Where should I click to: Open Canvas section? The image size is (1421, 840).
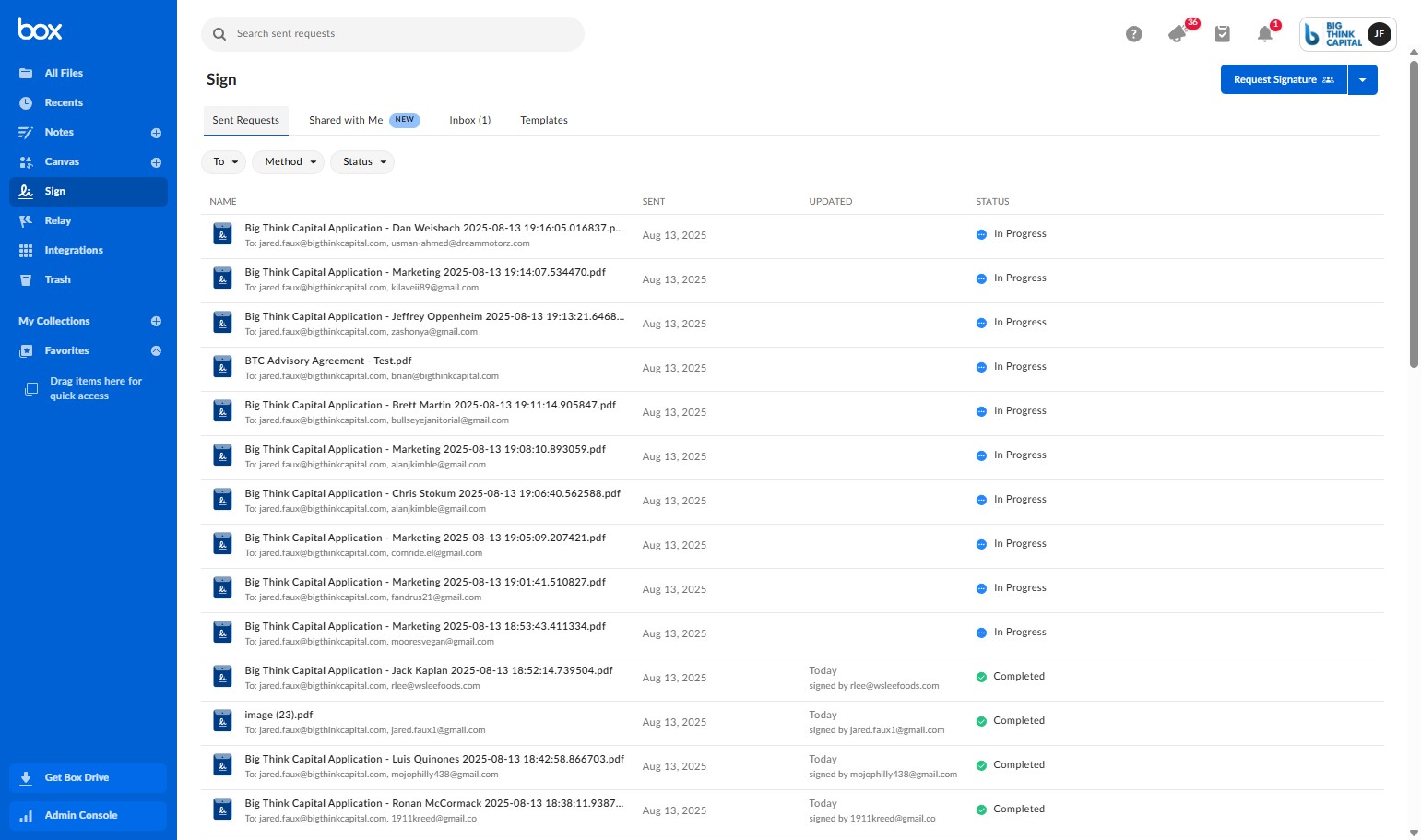click(62, 161)
